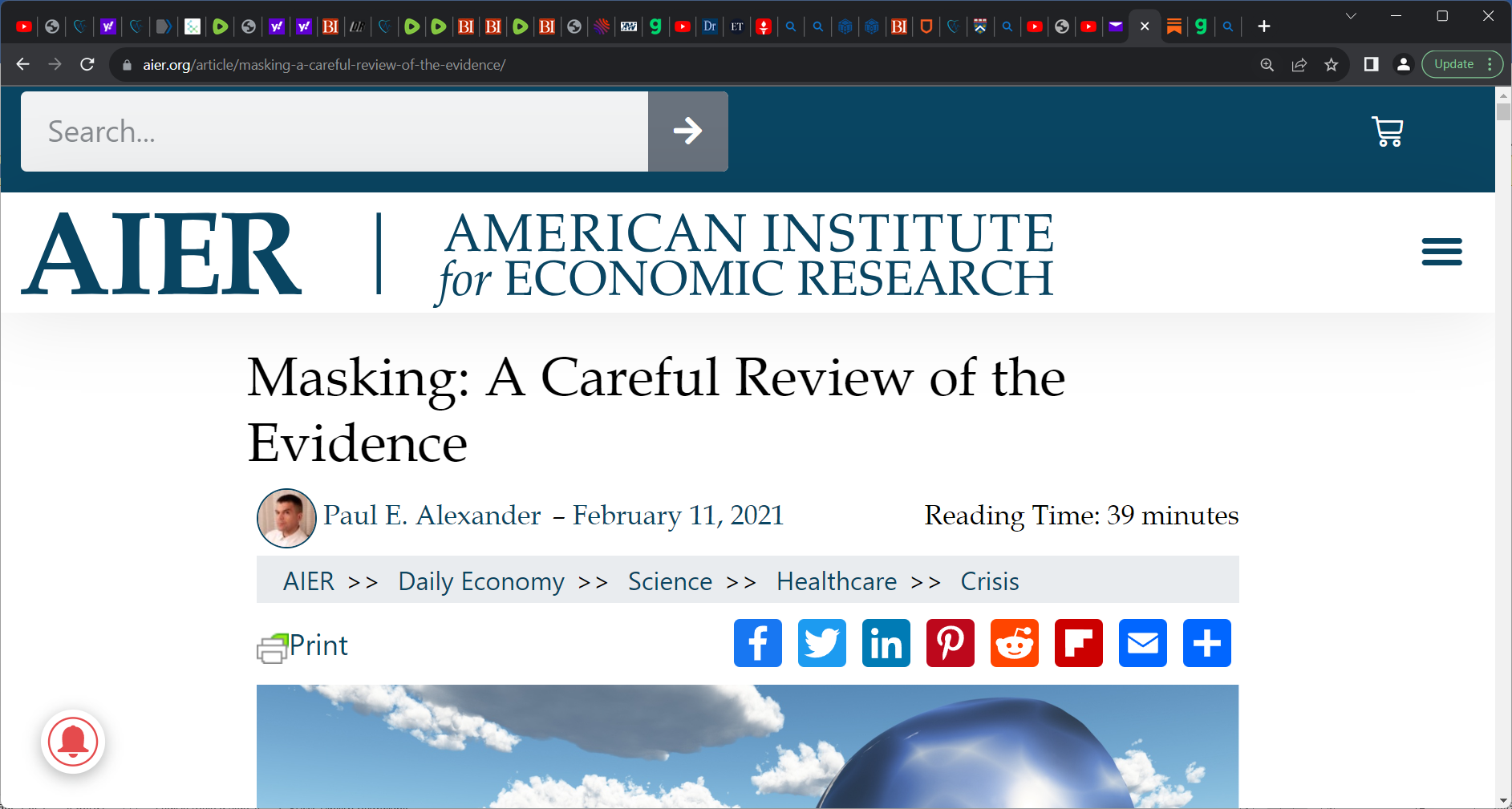Bookmark this page with star icon
Screen dimensions: 1512x809
[1332, 65]
